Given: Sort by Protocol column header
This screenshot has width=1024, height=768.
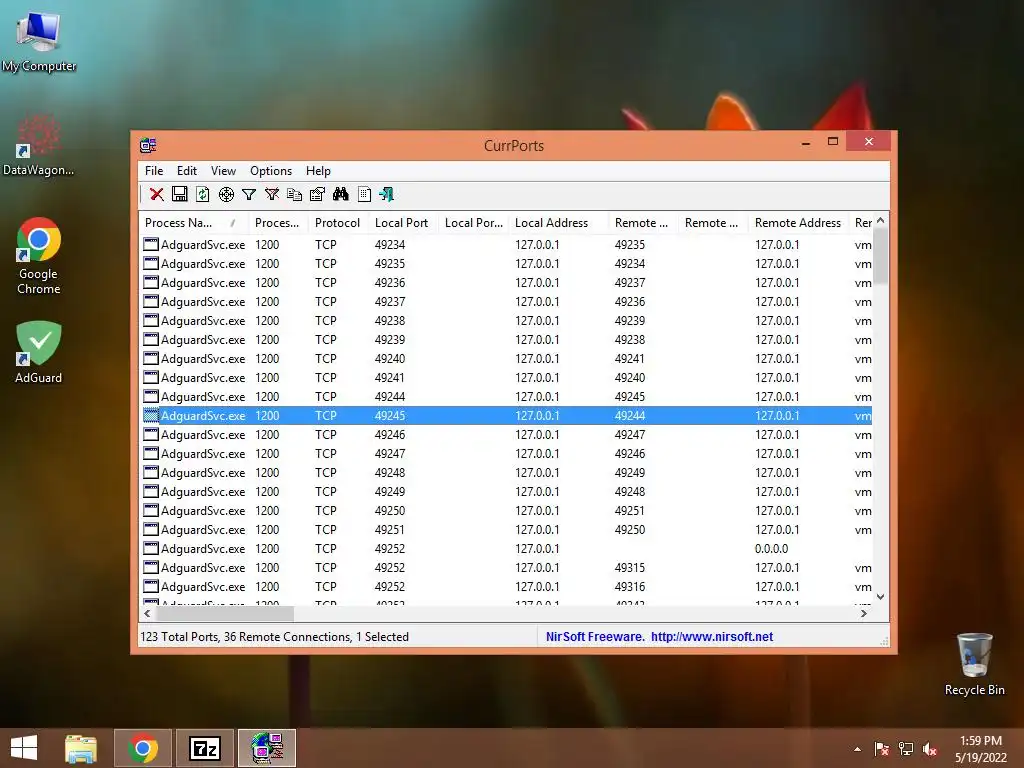Looking at the screenshot, I should pyautogui.click(x=338, y=223).
